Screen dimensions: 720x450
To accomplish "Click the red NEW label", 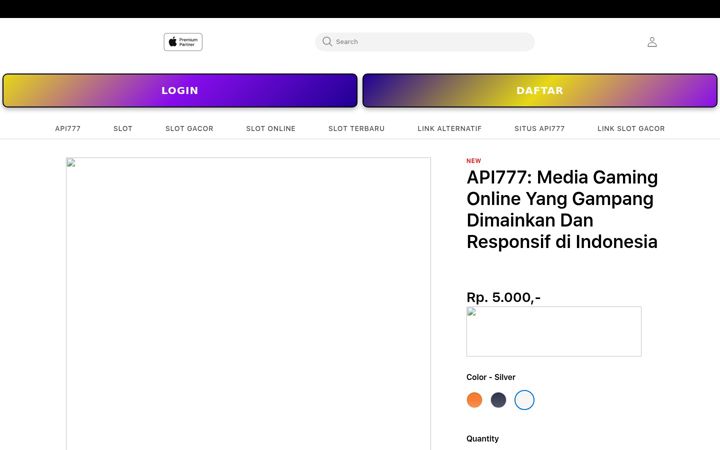I will 473,161.
